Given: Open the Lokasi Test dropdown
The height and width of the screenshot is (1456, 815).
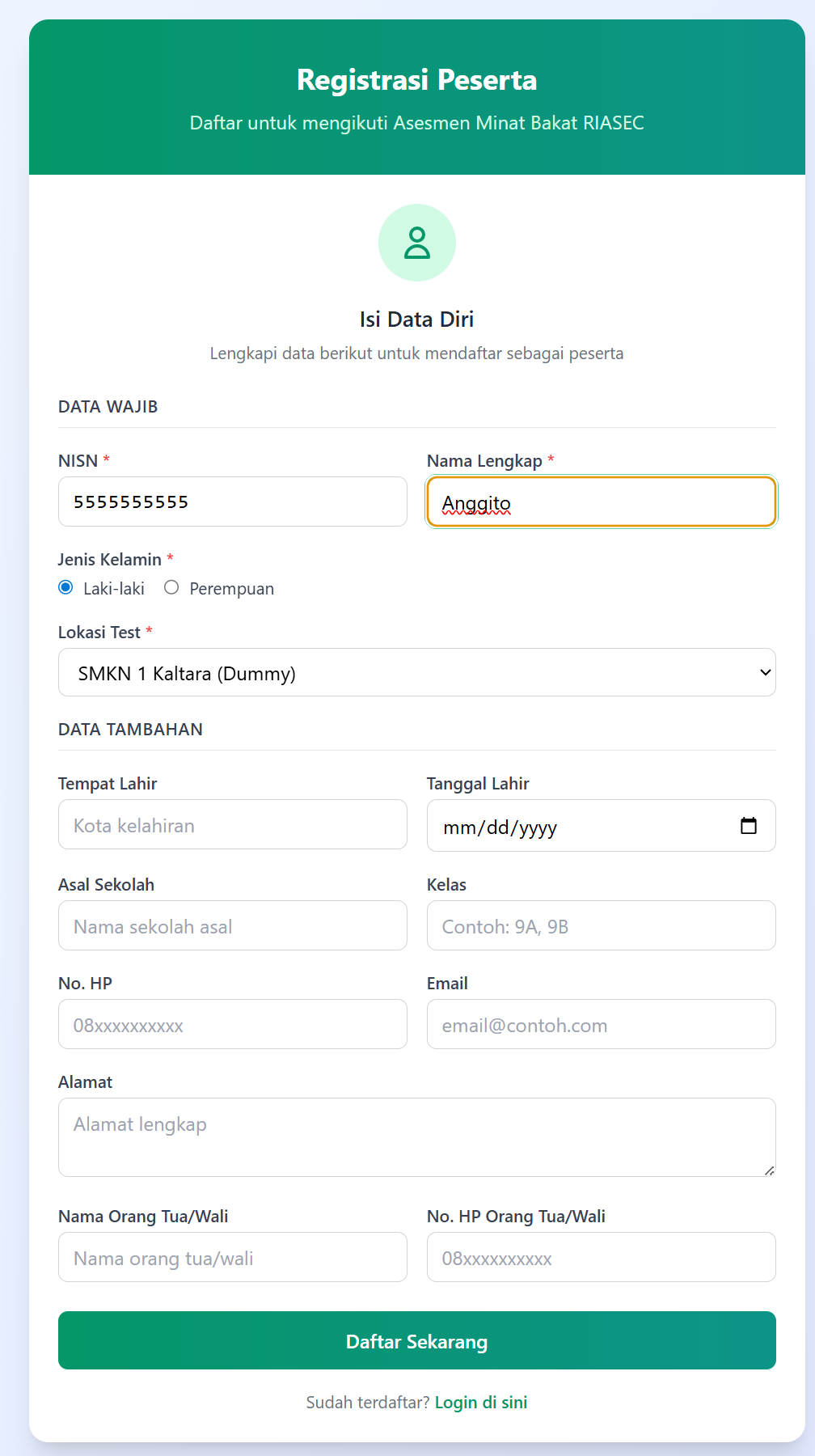Looking at the screenshot, I should tap(417, 672).
